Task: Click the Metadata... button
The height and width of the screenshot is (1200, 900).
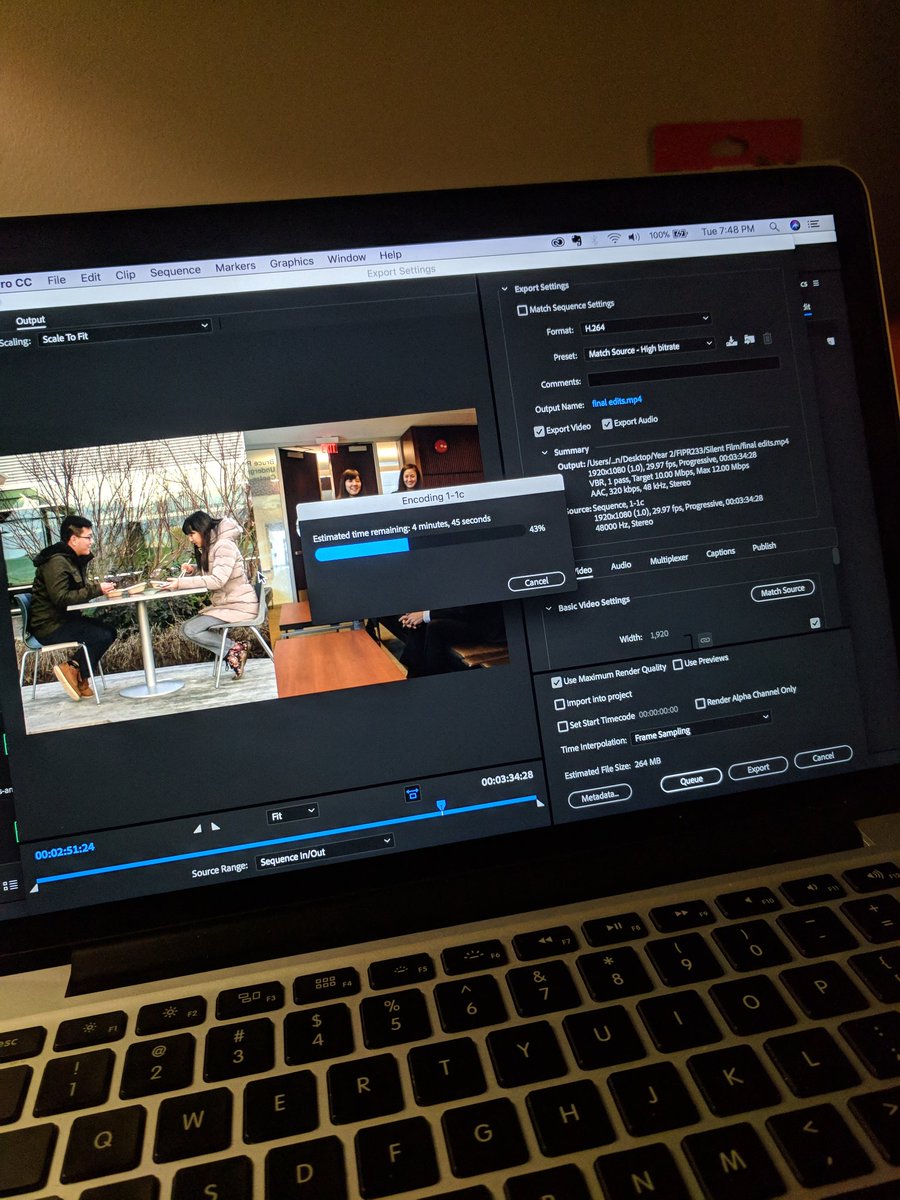Action: [x=600, y=796]
